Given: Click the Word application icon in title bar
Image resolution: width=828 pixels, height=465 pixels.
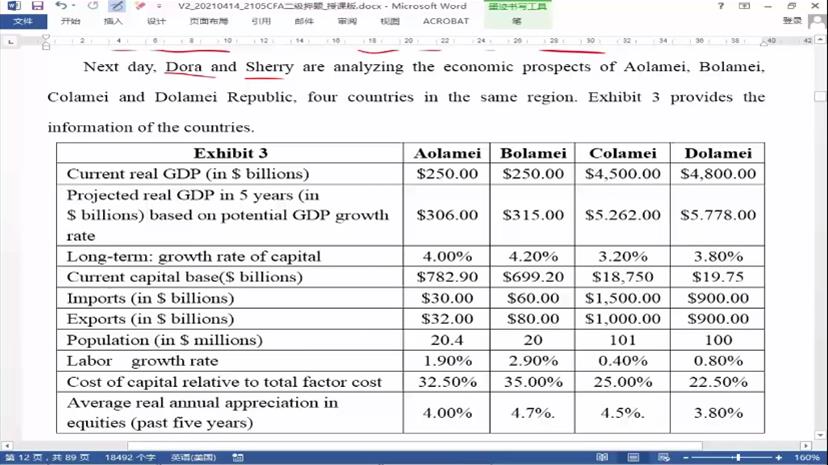Looking at the screenshot, I should pyautogui.click(x=14, y=6).
